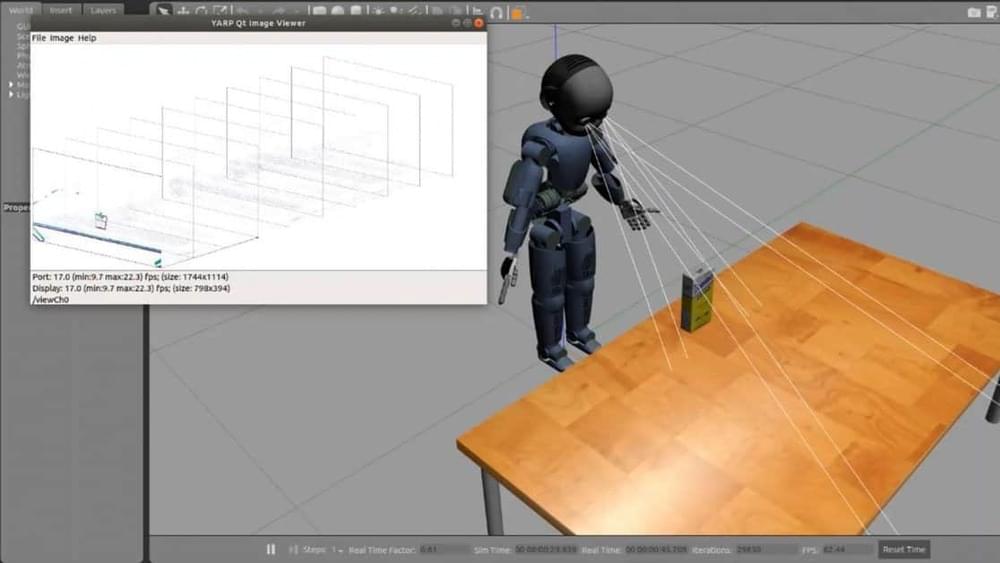The width and height of the screenshot is (1000, 563).
Task: Open File menu in YARP viewer
Action: click(x=38, y=38)
